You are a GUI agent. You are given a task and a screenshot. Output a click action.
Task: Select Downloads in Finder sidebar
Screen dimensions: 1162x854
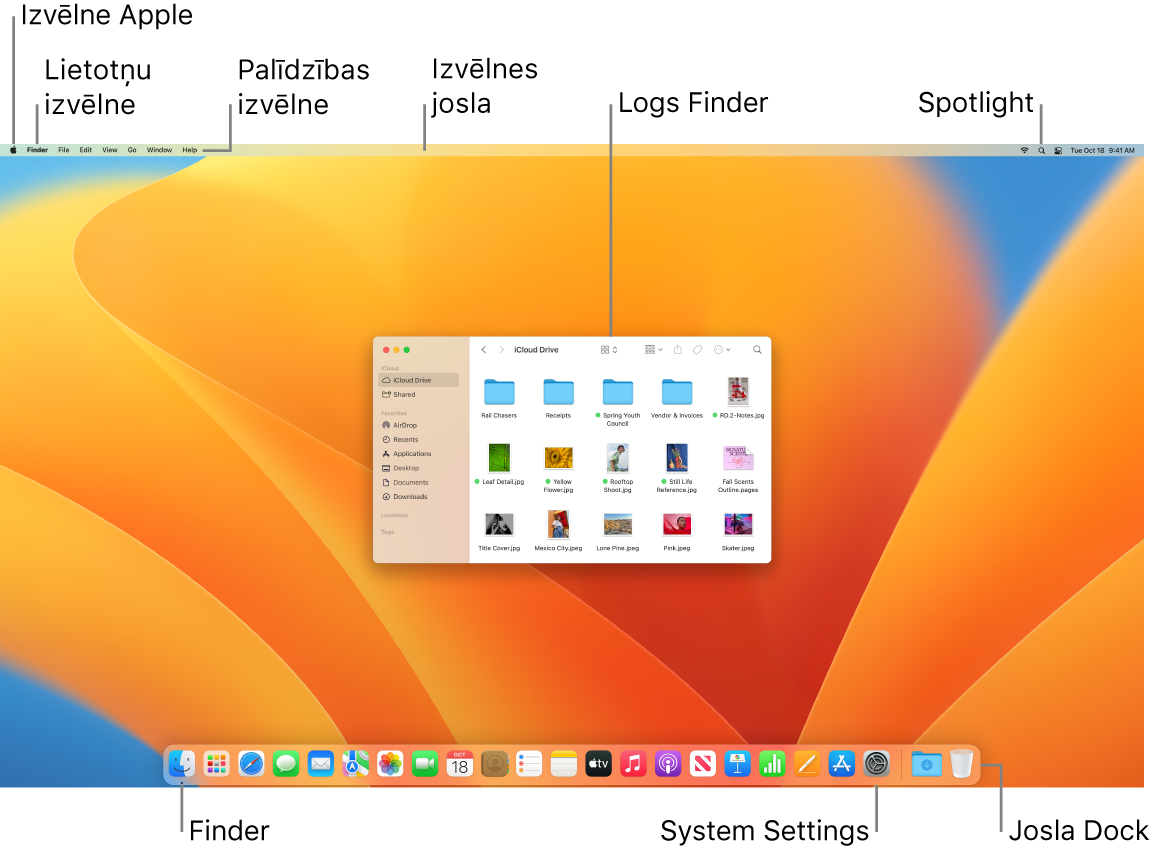(x=418, y=497)
